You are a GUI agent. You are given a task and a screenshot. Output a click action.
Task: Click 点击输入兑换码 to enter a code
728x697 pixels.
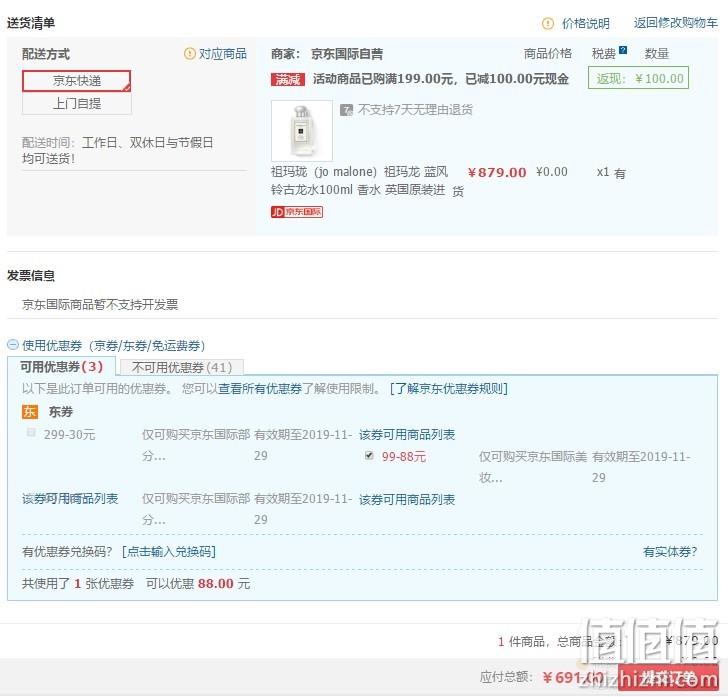tap(169, 552)
